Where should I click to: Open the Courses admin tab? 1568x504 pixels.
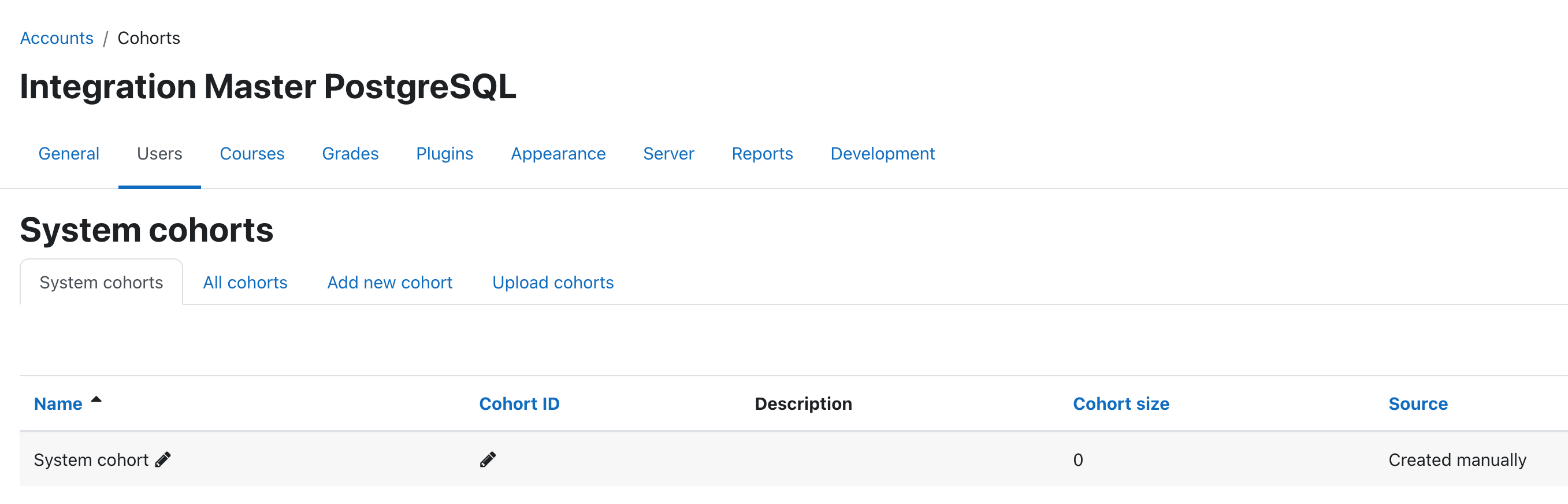(252, 153)
